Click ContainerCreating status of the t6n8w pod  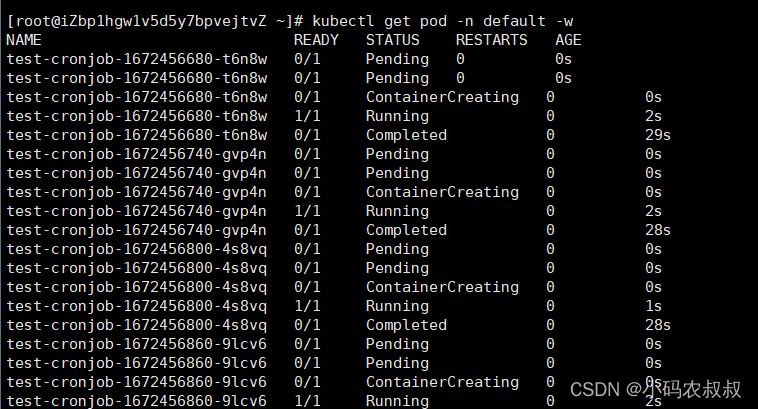tap(442, 97)
